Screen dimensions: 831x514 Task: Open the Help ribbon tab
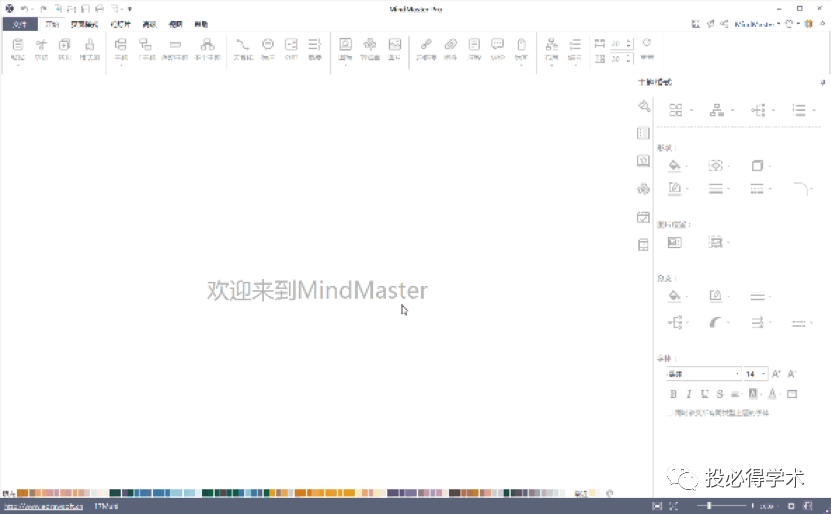click(x=201, y=24)
